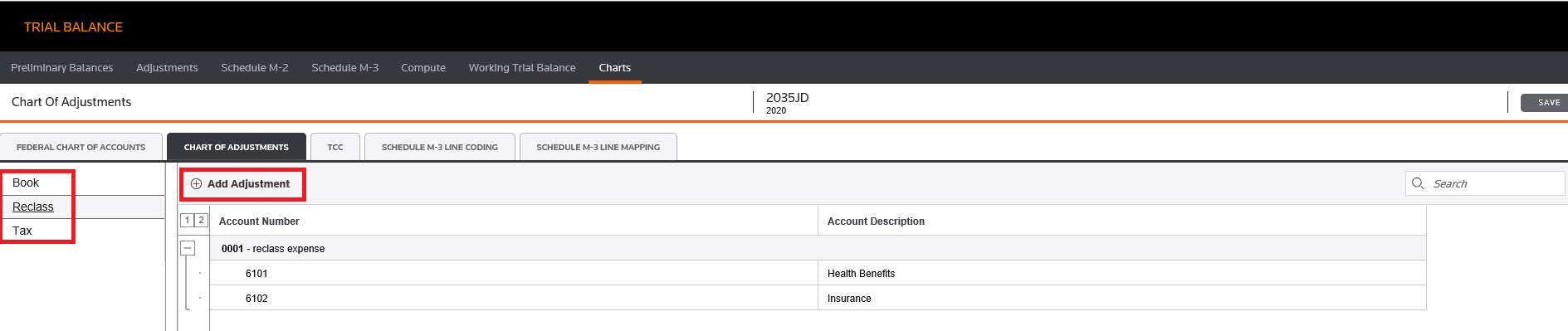Switch to Working Trial Balance tab
1568x331 pixels.
(521, 68)
